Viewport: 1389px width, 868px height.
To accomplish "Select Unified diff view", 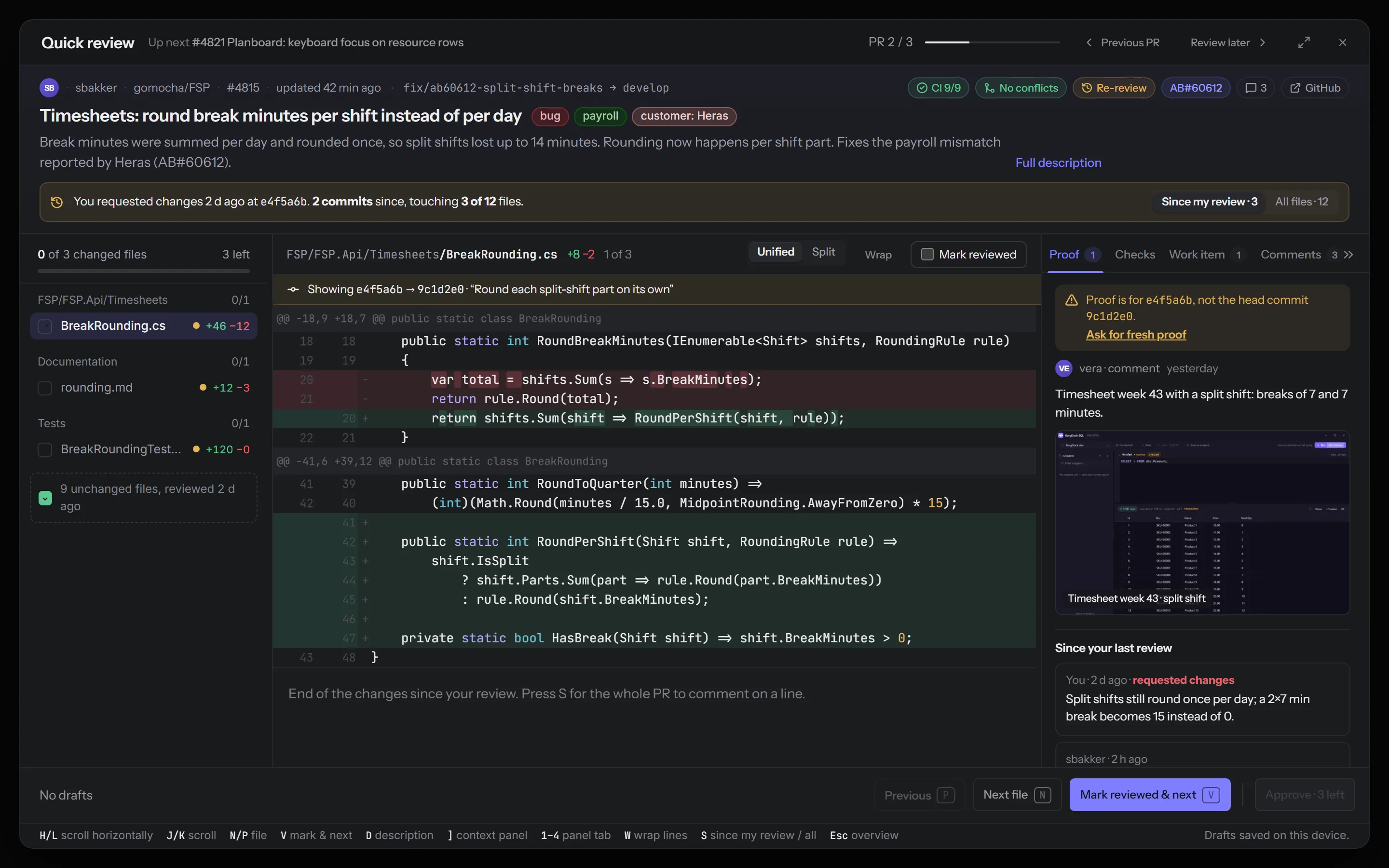I will [x=776, y=252].
